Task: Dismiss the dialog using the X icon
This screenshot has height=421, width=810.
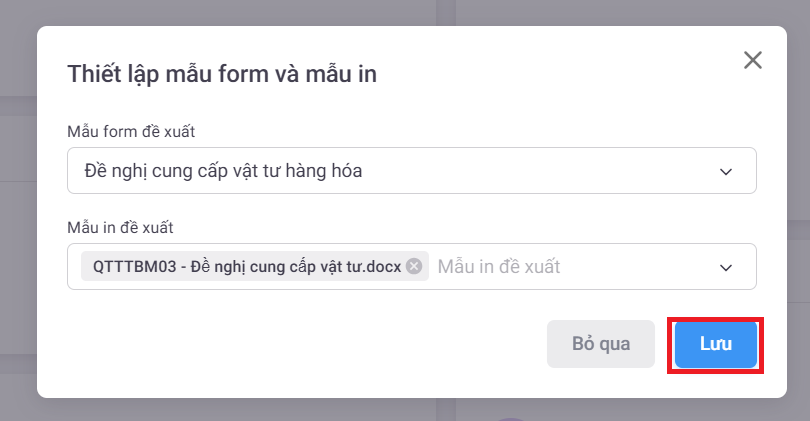Action: click(753, 60)
